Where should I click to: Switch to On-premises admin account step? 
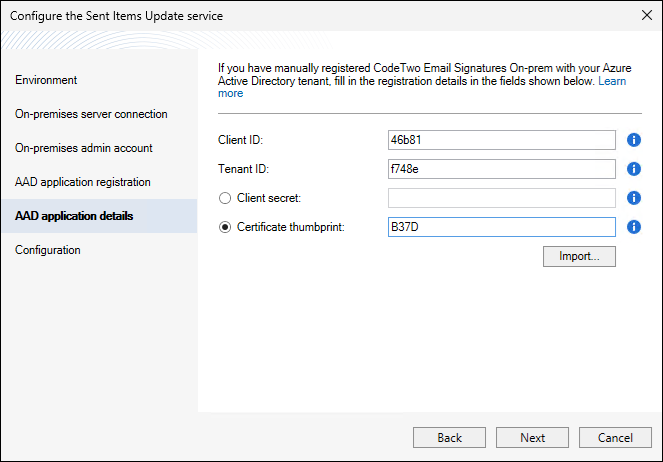(x=84, y=148)
